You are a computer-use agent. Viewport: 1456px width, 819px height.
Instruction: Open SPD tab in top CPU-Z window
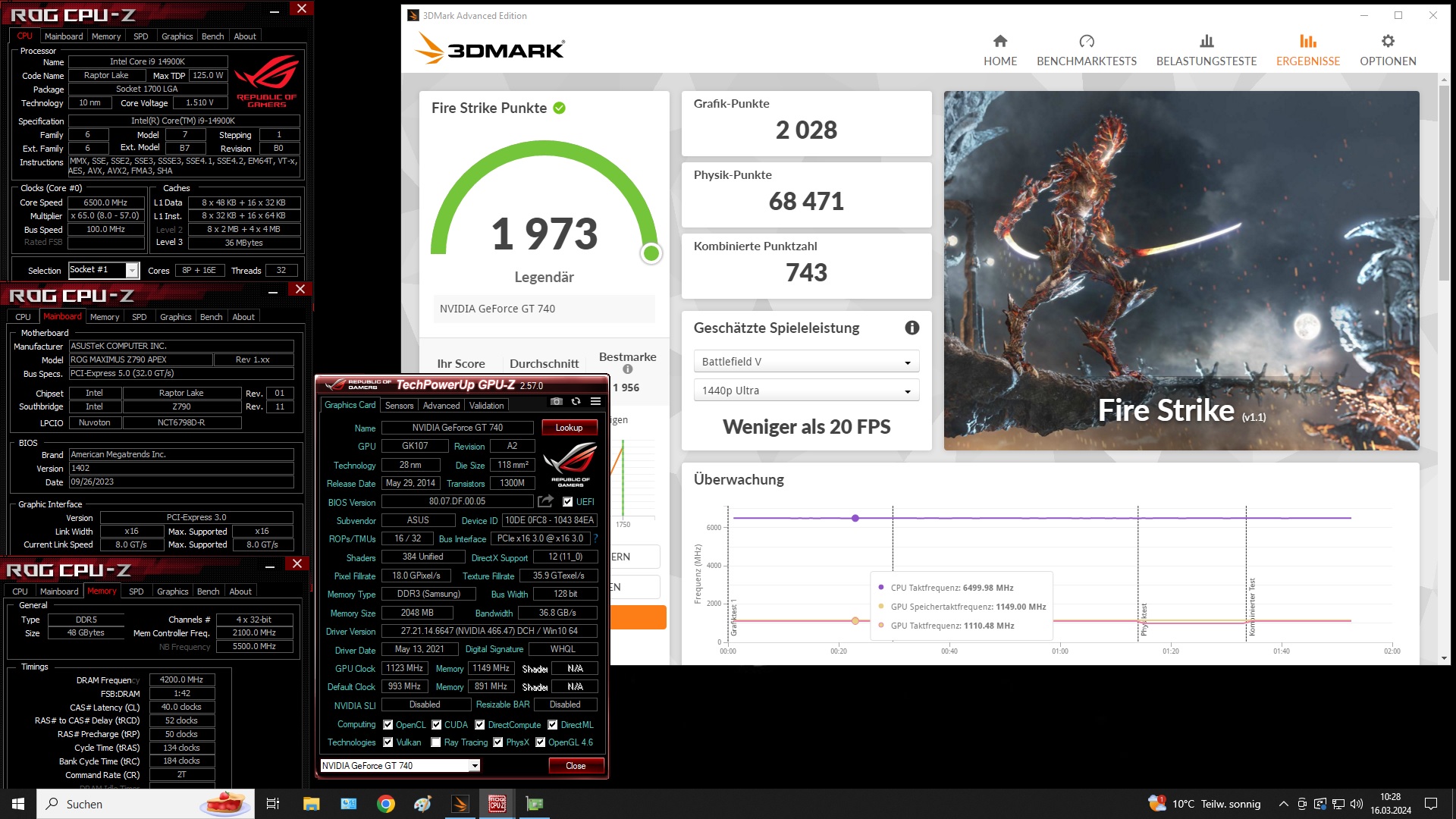(141, 36)
